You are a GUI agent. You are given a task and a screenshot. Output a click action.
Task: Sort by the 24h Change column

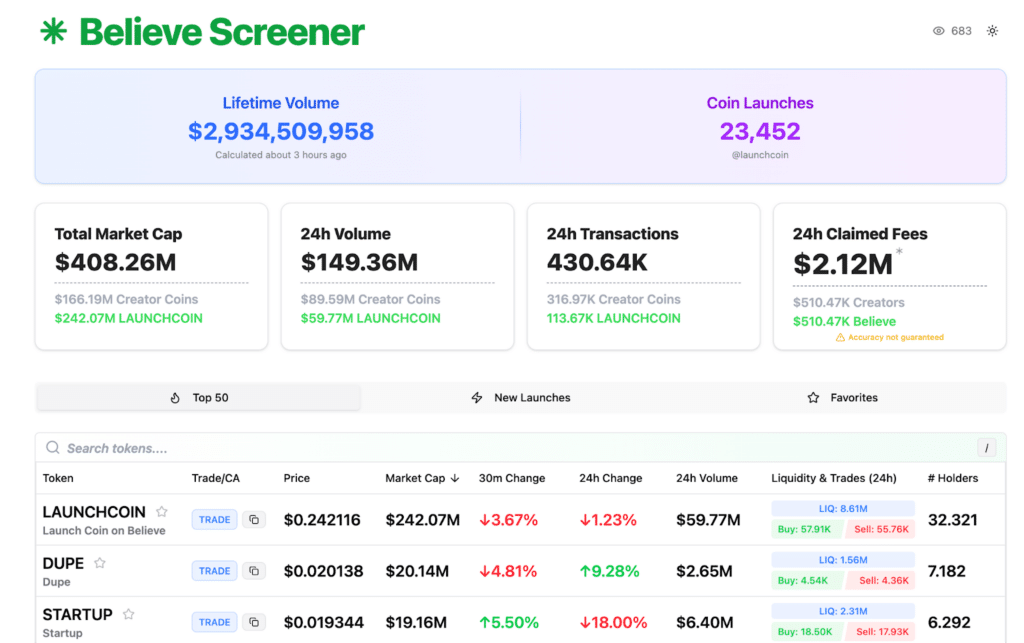tap(611, 478)
